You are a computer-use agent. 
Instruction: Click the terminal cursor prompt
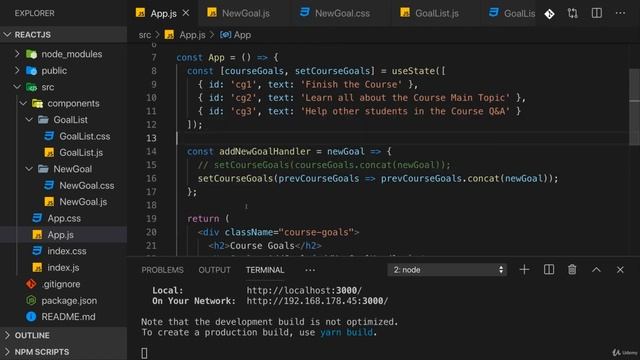point(144,353)
